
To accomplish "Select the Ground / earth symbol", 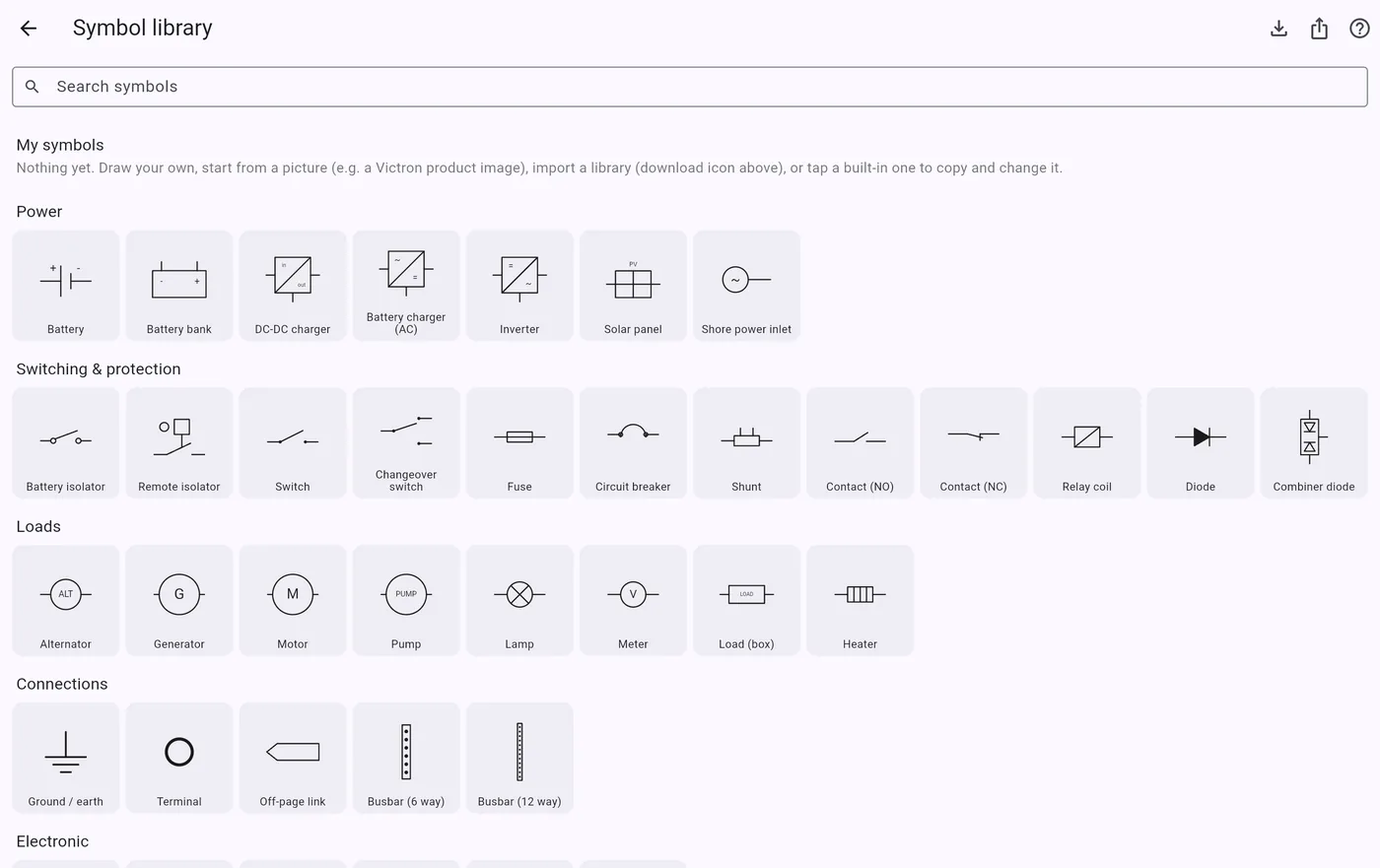I will pos(66,759).
